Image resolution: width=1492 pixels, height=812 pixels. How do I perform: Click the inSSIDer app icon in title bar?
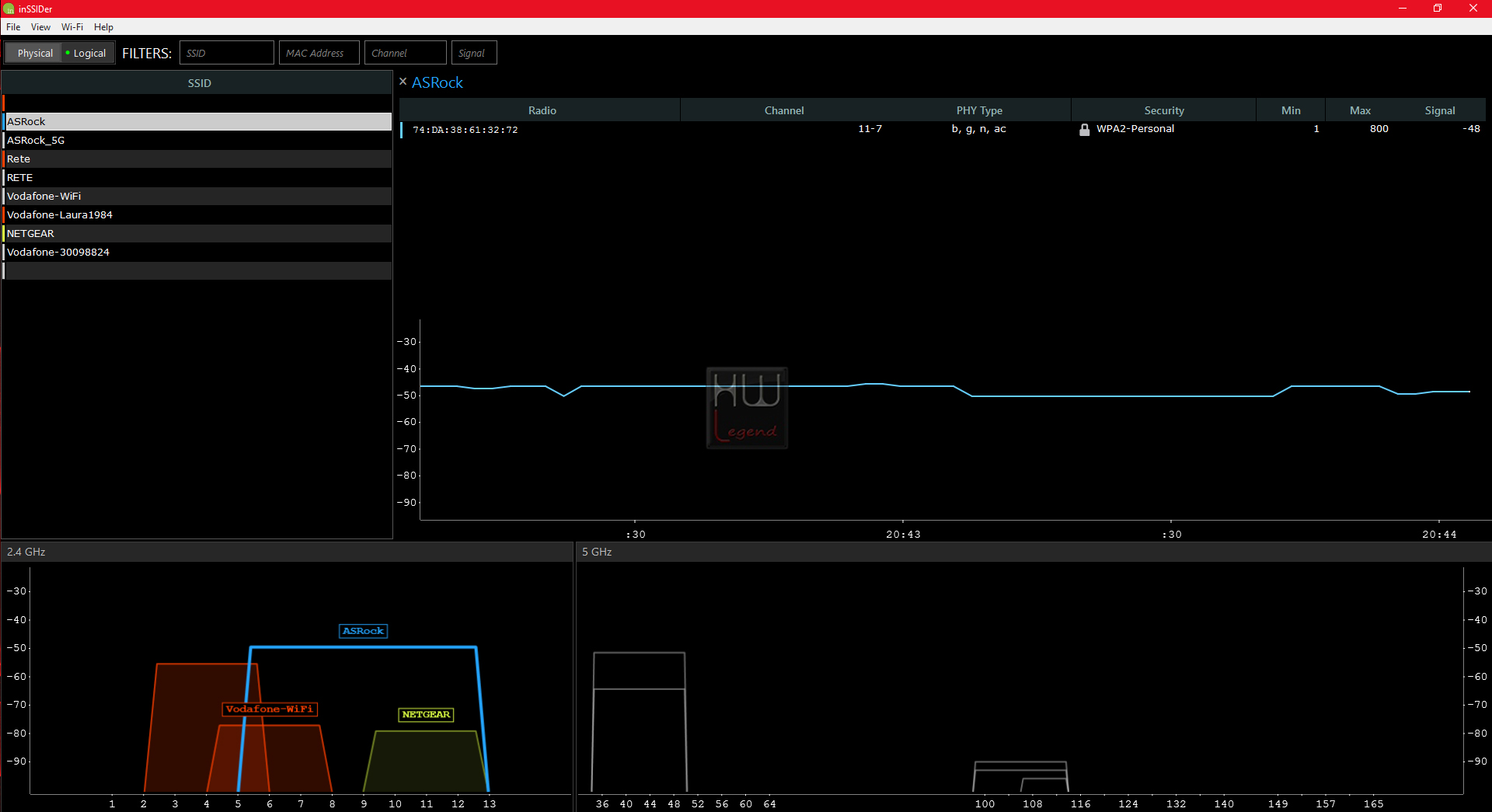tap(9, 9)
